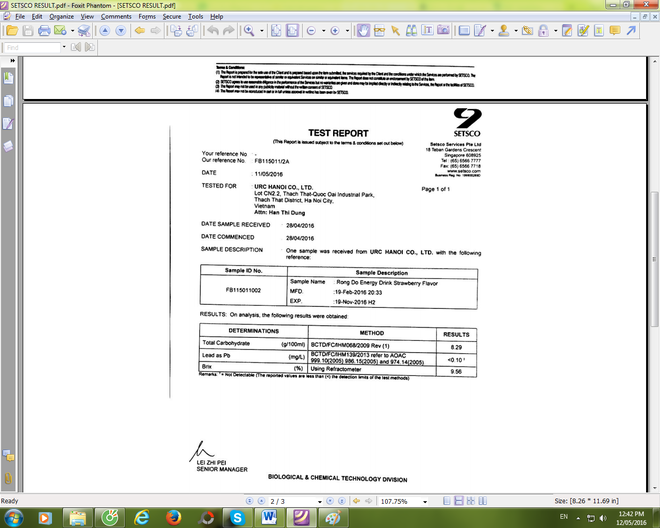Open Microsoft Word from the taskbar
Viewport: 660px width, 528px height.
[x=269, y=517]
